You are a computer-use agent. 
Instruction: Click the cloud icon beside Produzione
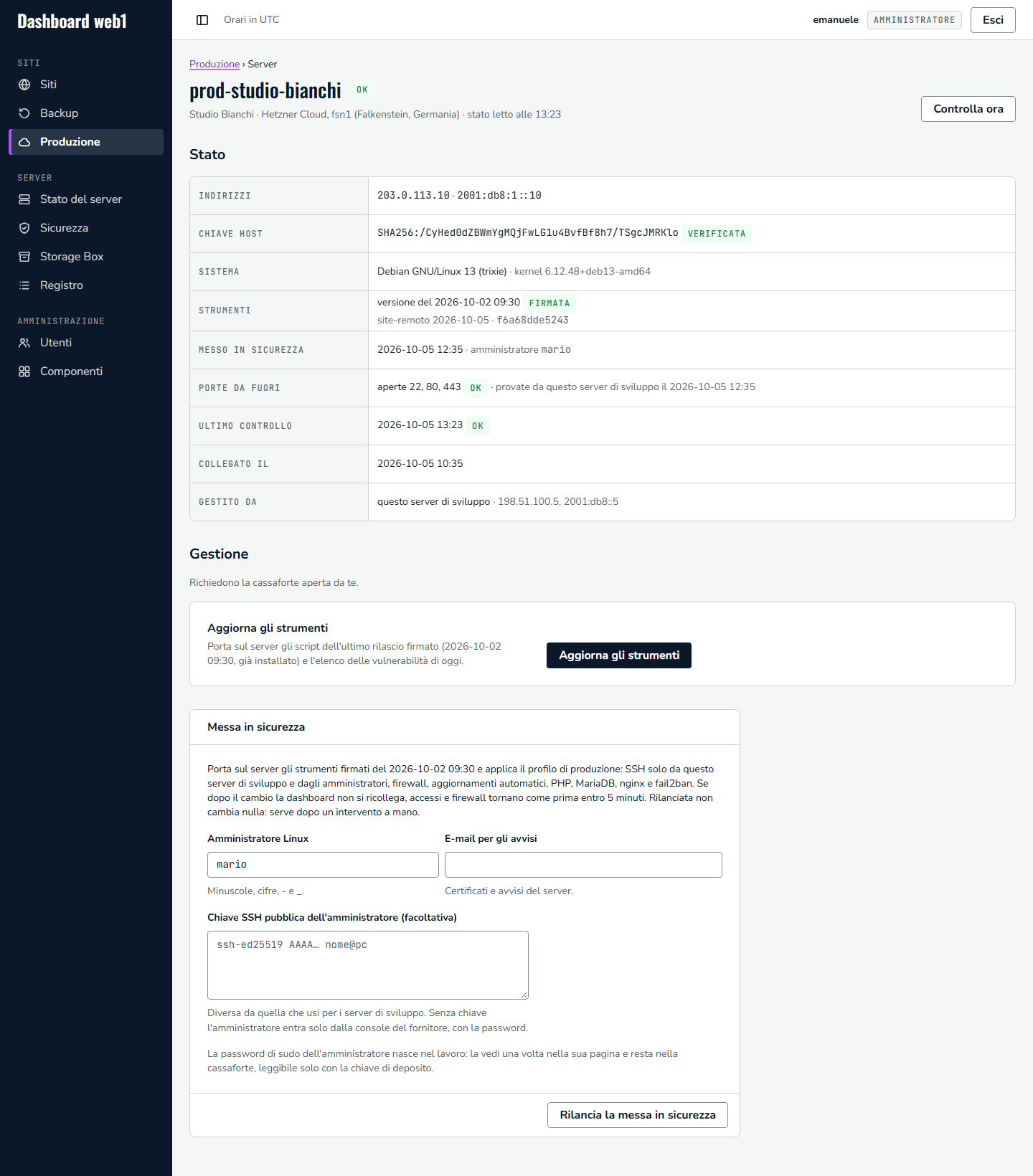coord(24,142)
